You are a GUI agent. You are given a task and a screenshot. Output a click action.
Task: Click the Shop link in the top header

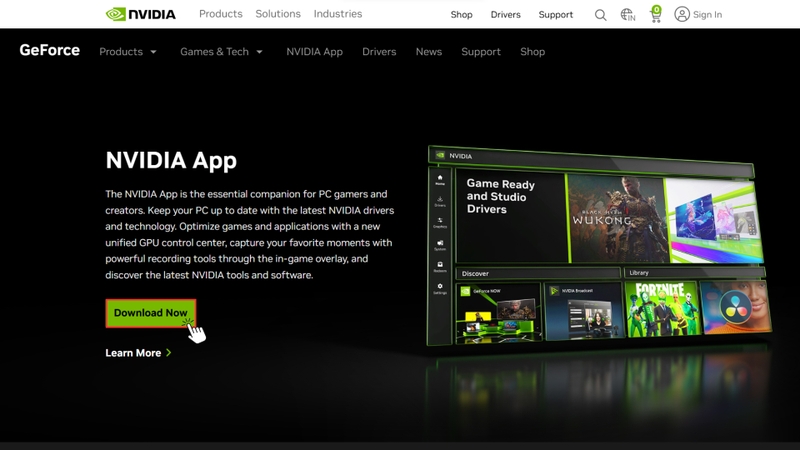pyautogui.click(x=461, y=15)
